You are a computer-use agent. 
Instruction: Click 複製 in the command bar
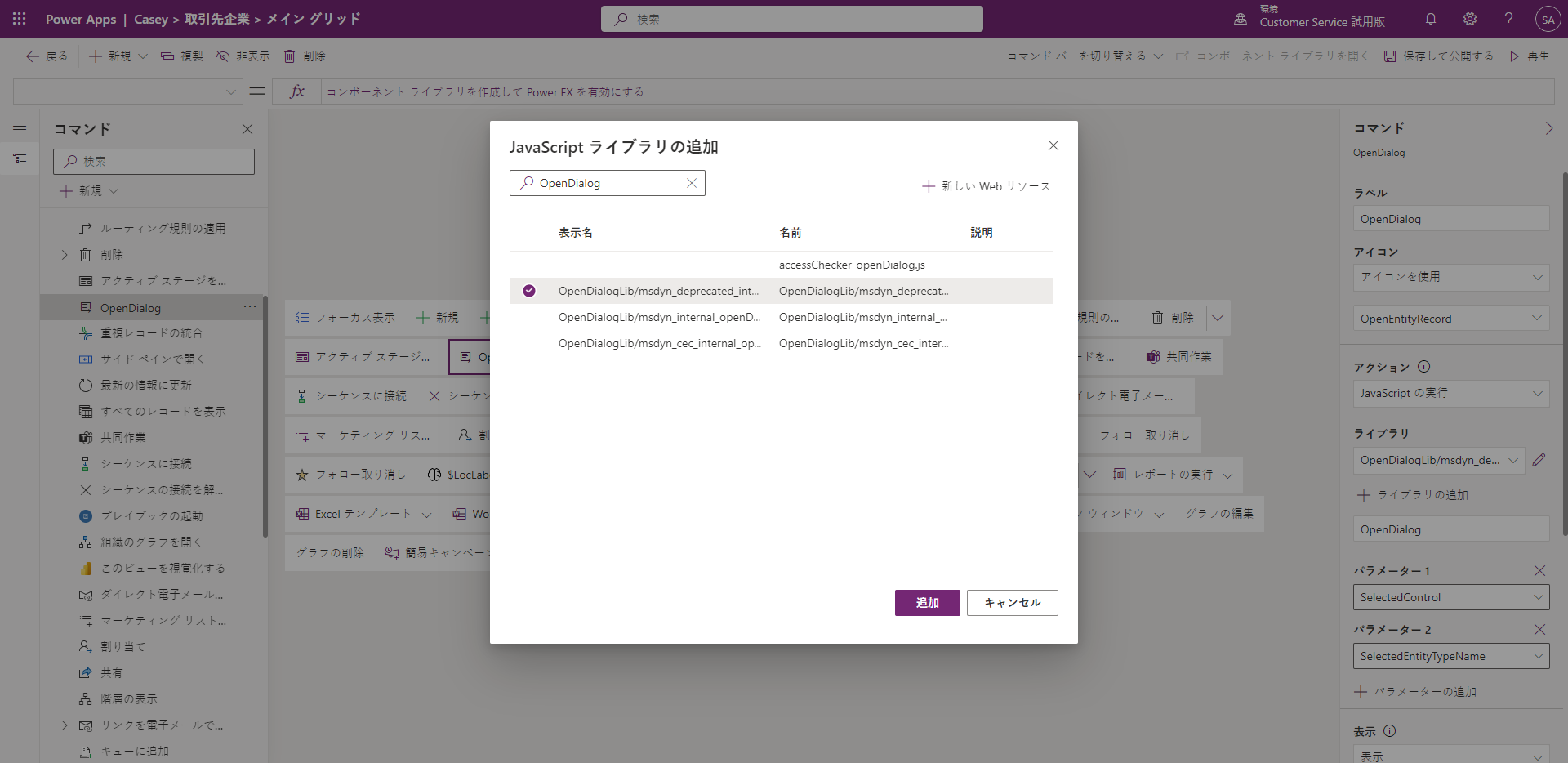coord(182,56)
